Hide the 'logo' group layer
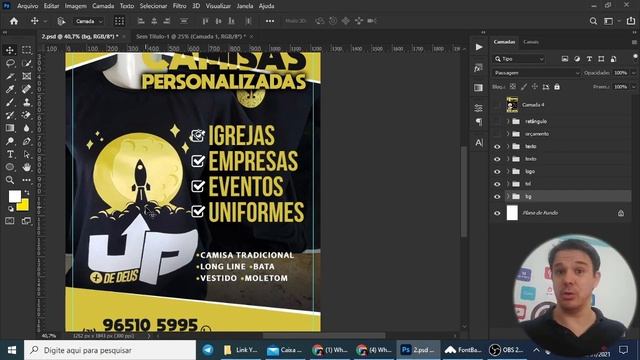Viewport: 640px width, 360px height. point(497,171)
